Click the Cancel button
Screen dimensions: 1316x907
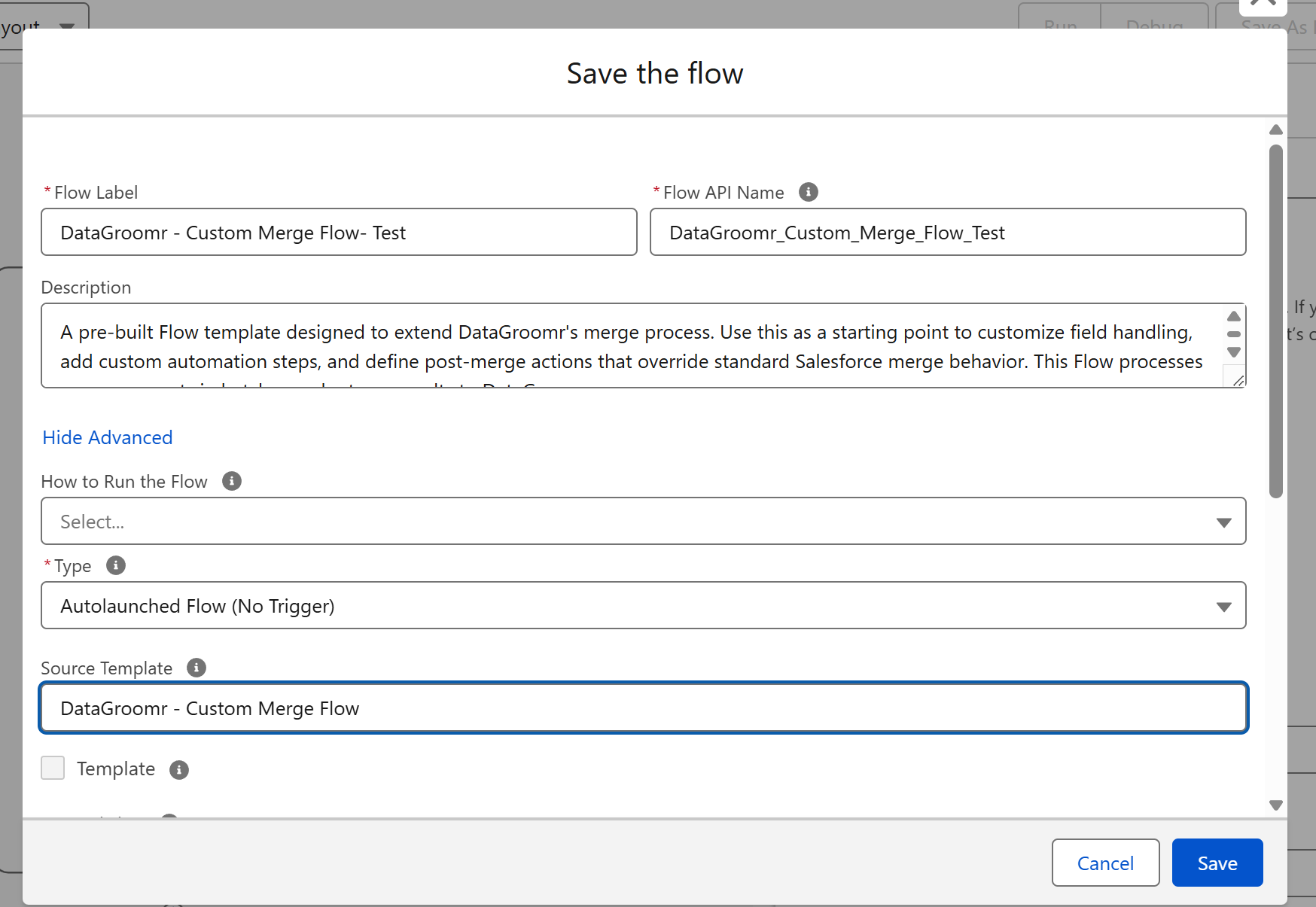point(1105,863)
